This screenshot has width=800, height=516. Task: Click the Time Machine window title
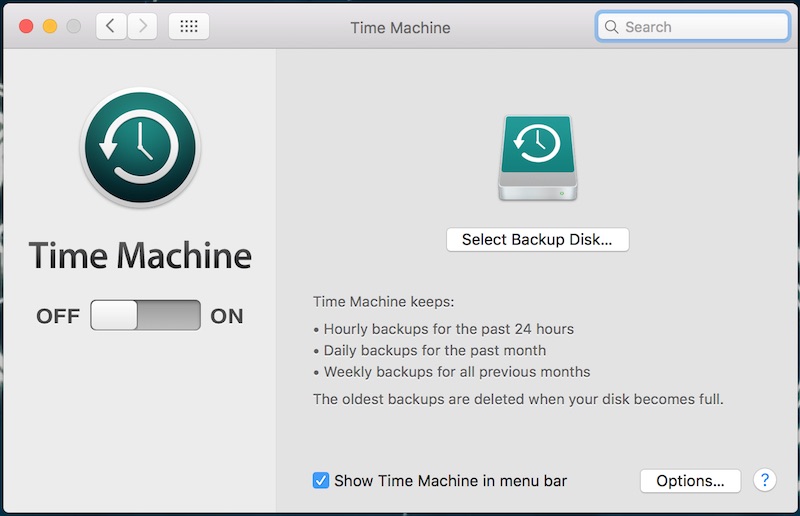[x=400, y=28]
